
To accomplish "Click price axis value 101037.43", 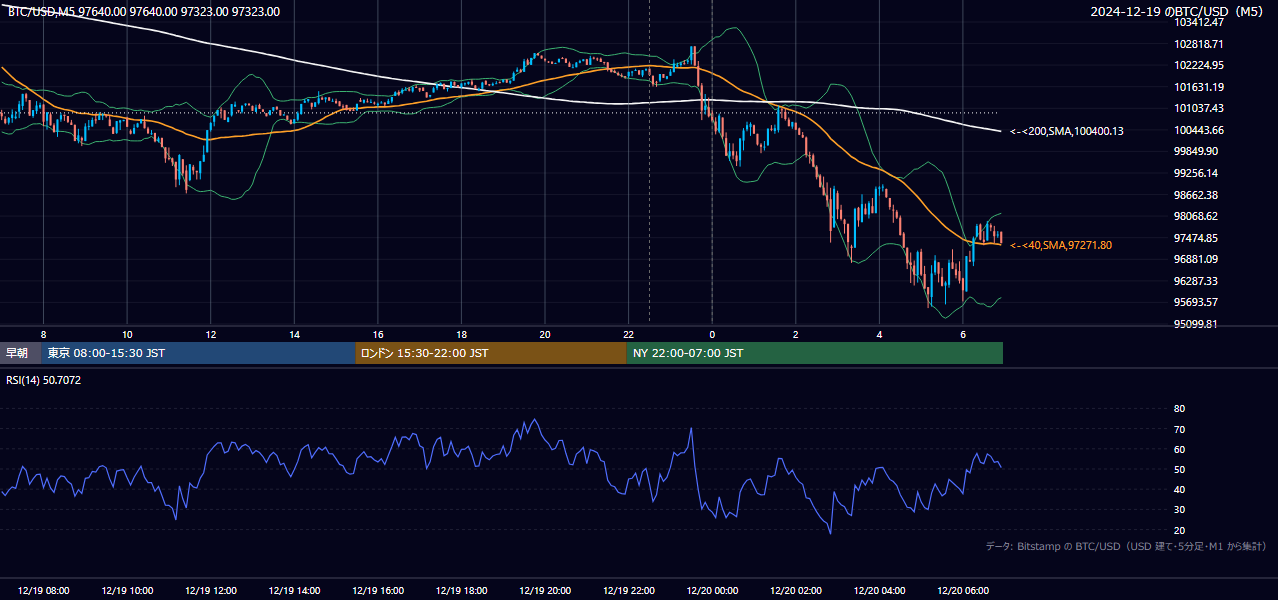I will coord(1199,108).
